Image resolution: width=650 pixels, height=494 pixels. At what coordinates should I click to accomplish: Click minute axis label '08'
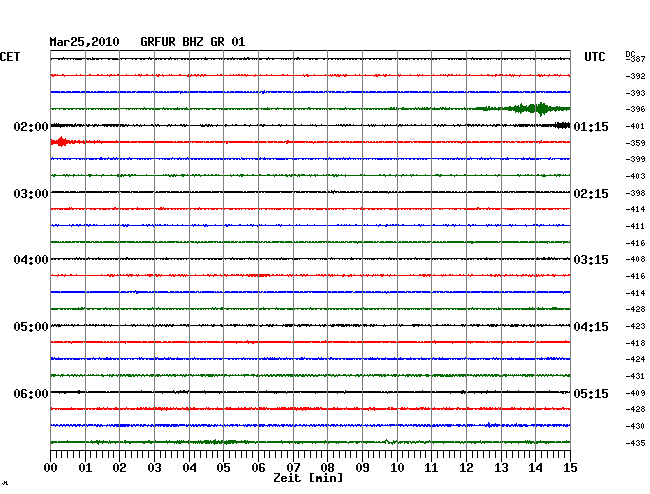tap(327, 468)
